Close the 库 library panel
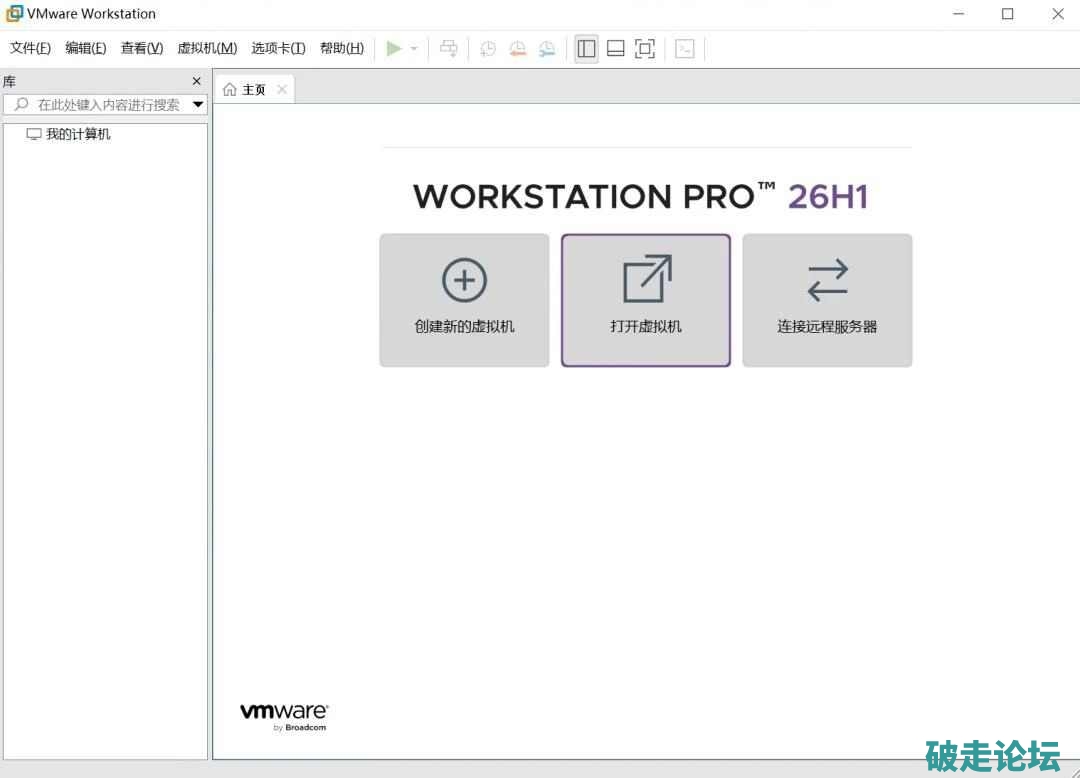The height and width of the screenshot is (778, 1080). (196, 81)
